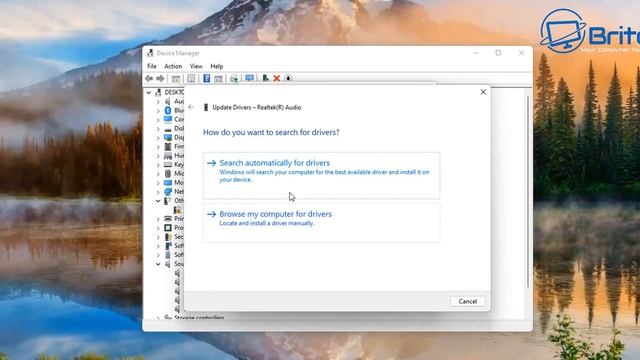This screenshot has height=360, width=640.
Task: Select the Human Interface Devices category icon
Action: pos(168,156)
